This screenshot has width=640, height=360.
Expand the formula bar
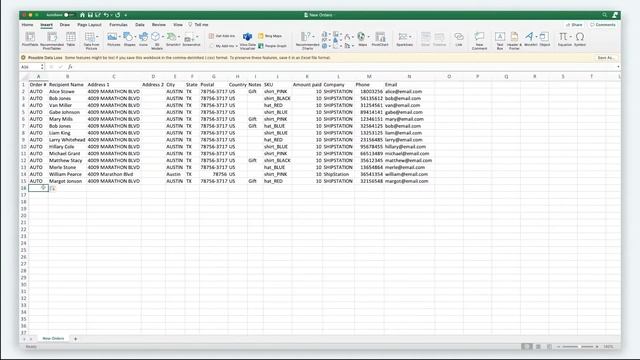click(x=618, y=67)
